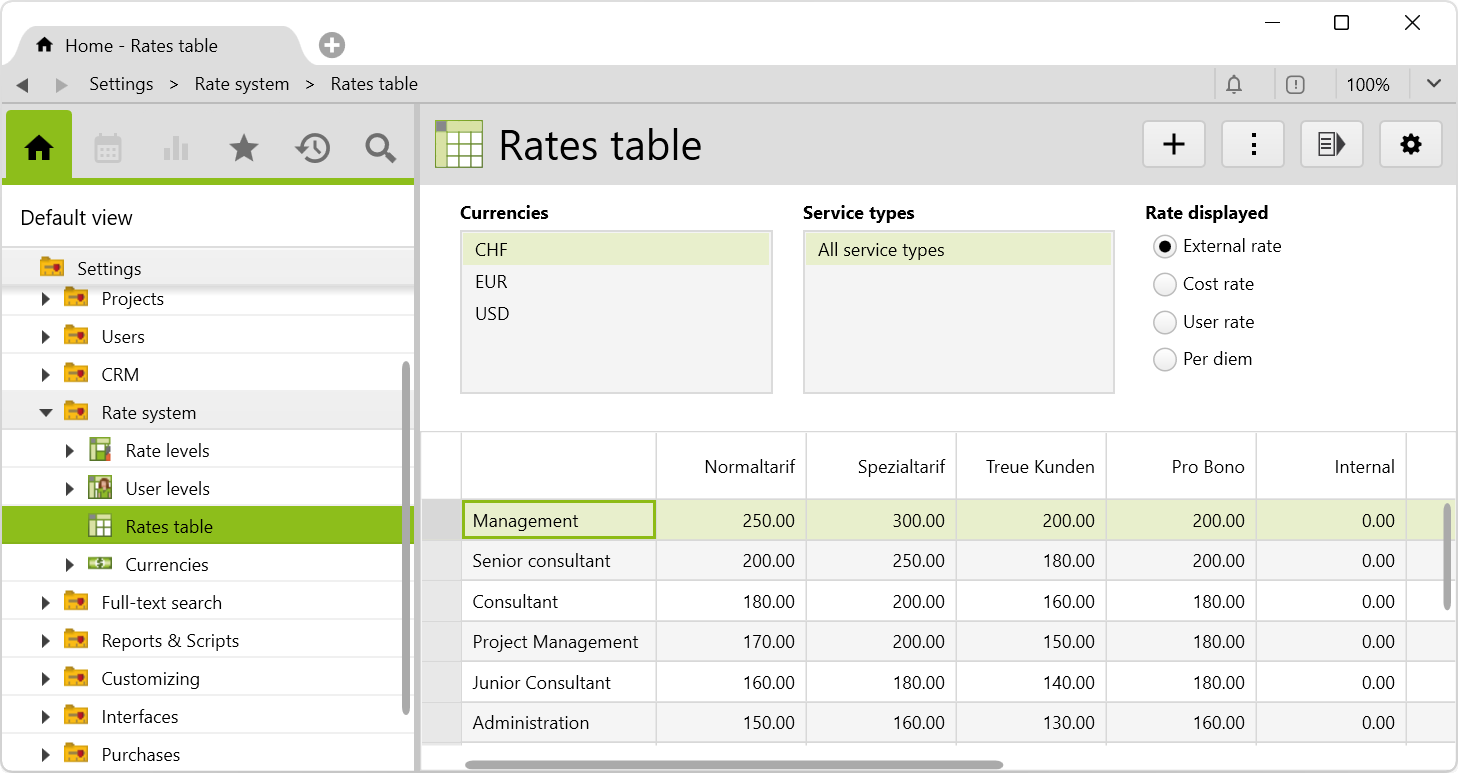Select the Cost rate radio button
Viewport: 1458px width, 773px height.
1164,285
